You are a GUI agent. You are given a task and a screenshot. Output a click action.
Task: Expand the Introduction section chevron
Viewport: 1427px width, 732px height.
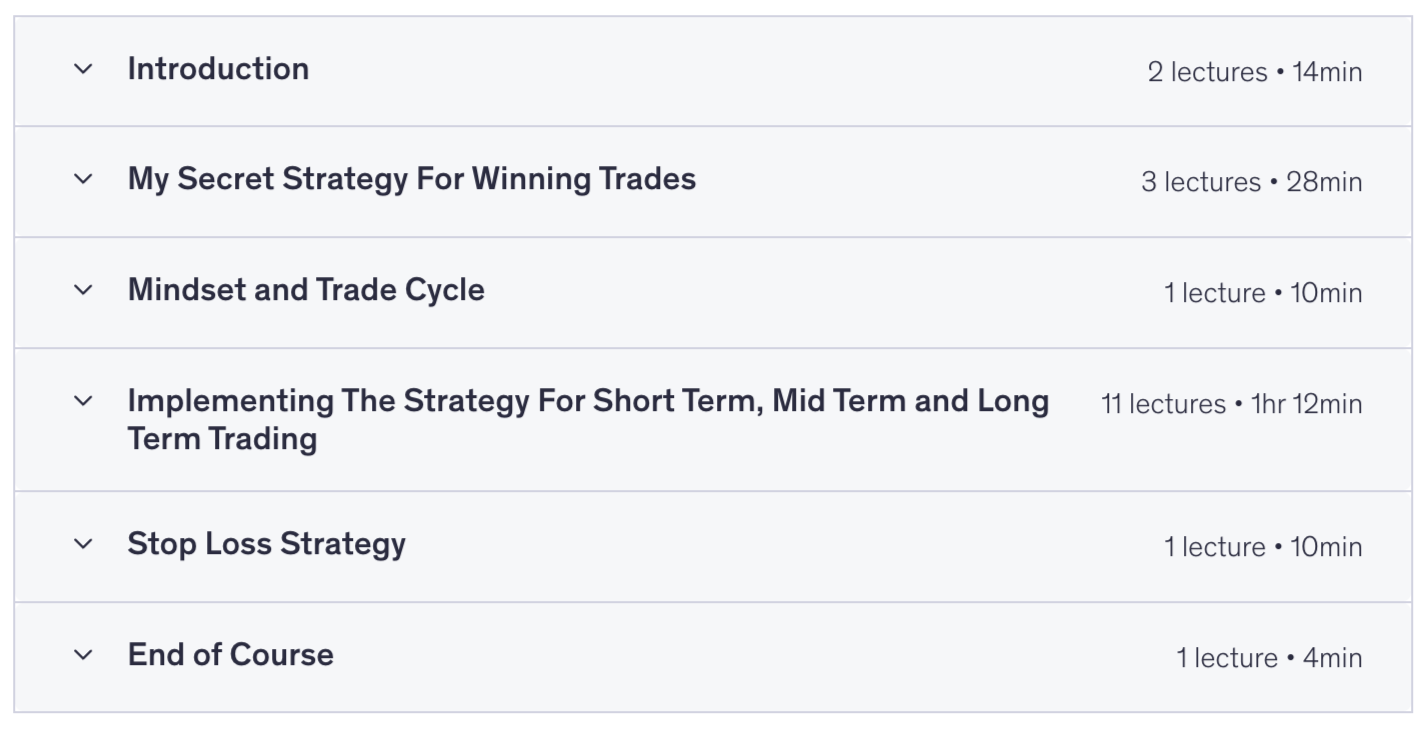(x=84, y=69)
